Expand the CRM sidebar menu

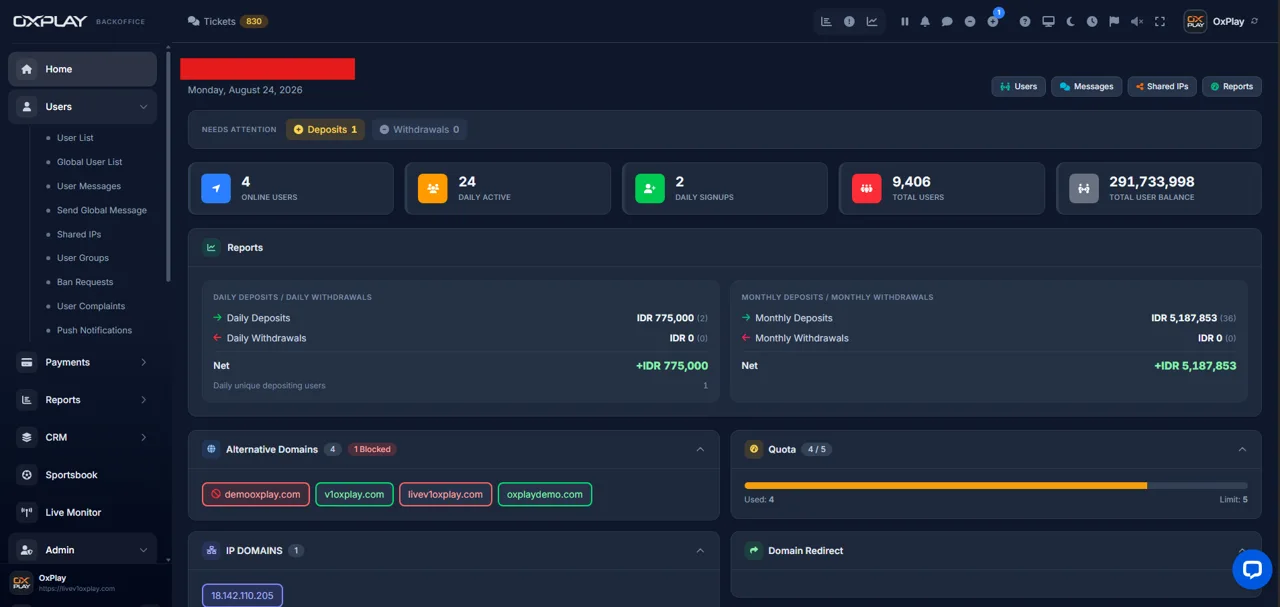82,437
